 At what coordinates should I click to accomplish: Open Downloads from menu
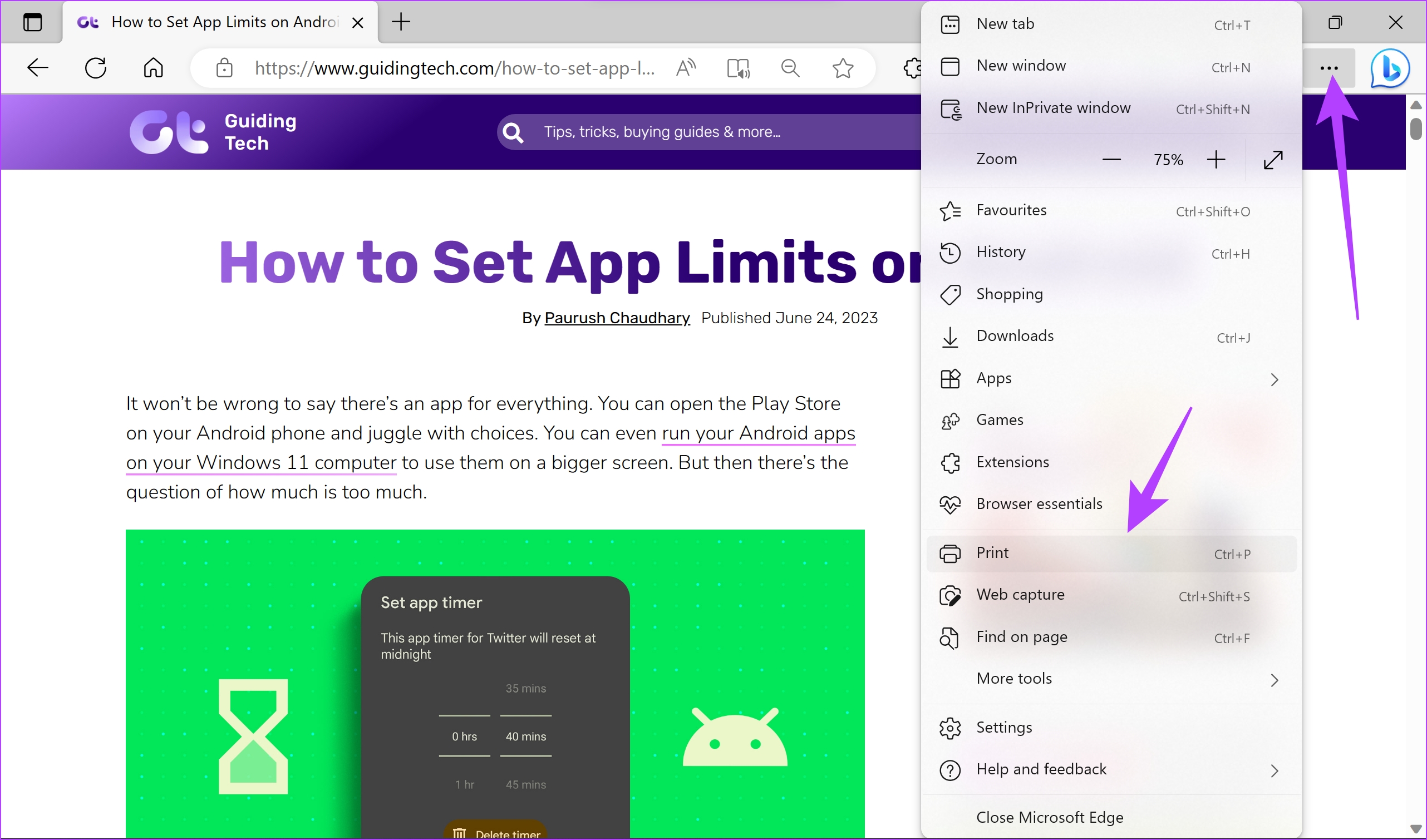coord(1111,337)
